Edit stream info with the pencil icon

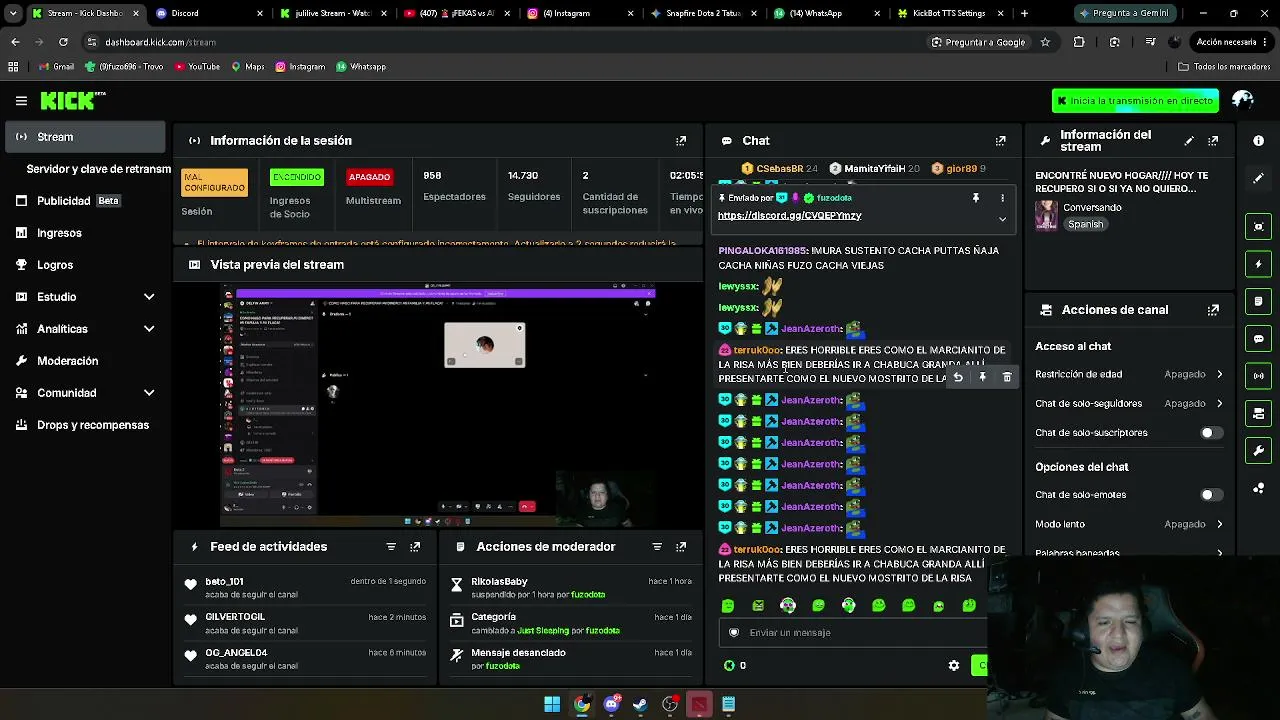click(x=1189, y=141)
